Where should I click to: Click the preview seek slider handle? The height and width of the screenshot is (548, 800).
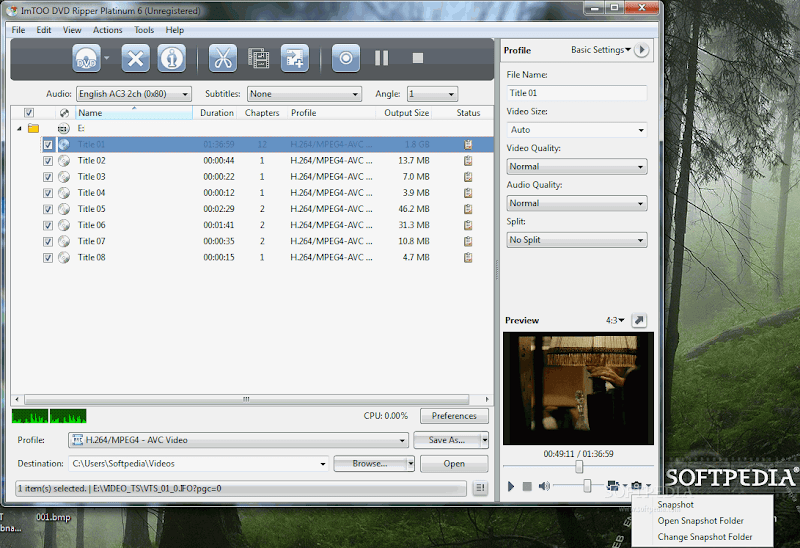[x=579, y=466]
